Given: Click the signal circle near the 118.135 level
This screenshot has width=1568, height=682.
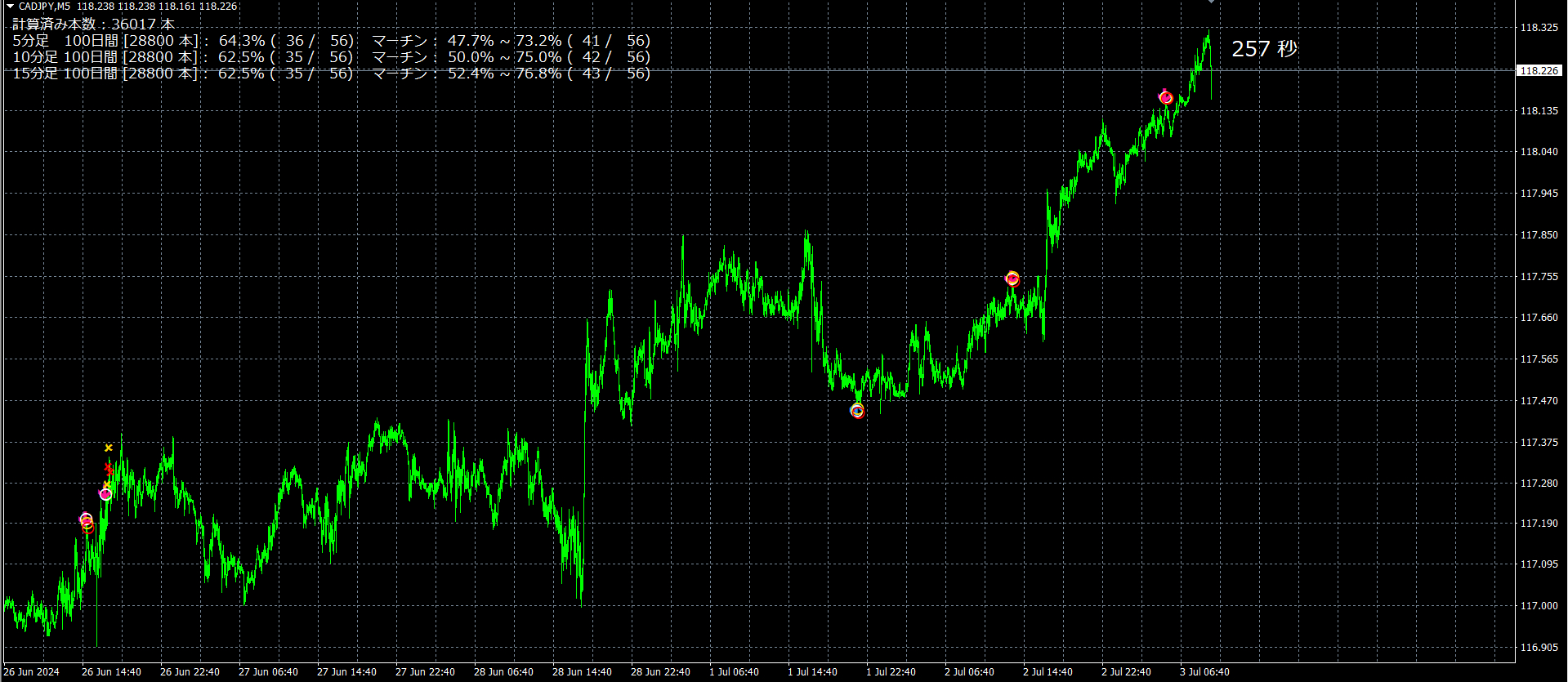Looking at the screenshot, I should point(1166,98).
